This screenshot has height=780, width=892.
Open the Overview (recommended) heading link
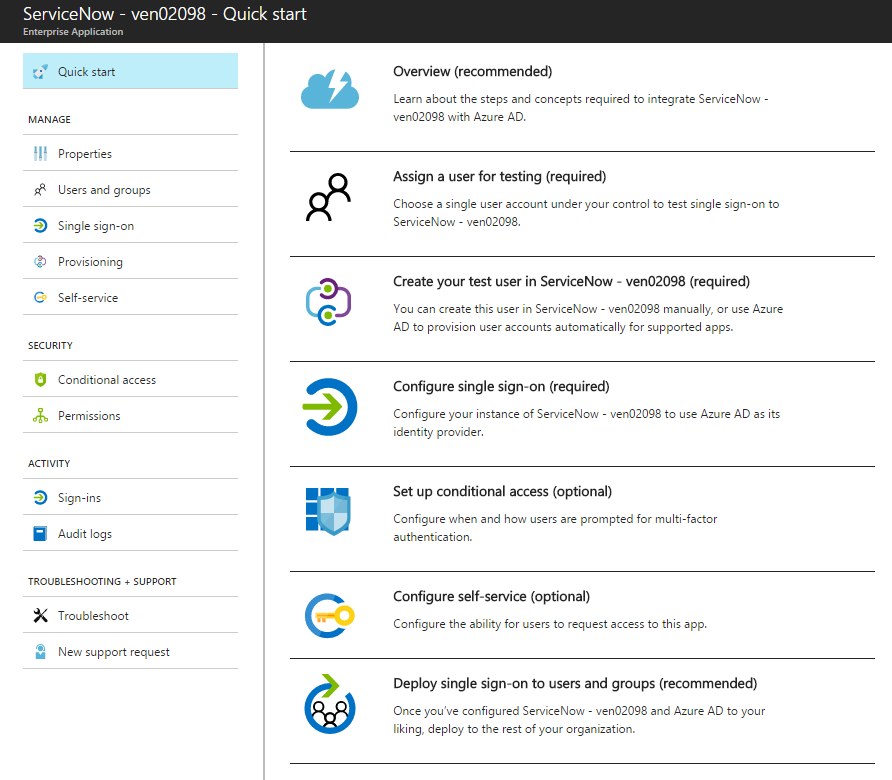pos(472,72)
